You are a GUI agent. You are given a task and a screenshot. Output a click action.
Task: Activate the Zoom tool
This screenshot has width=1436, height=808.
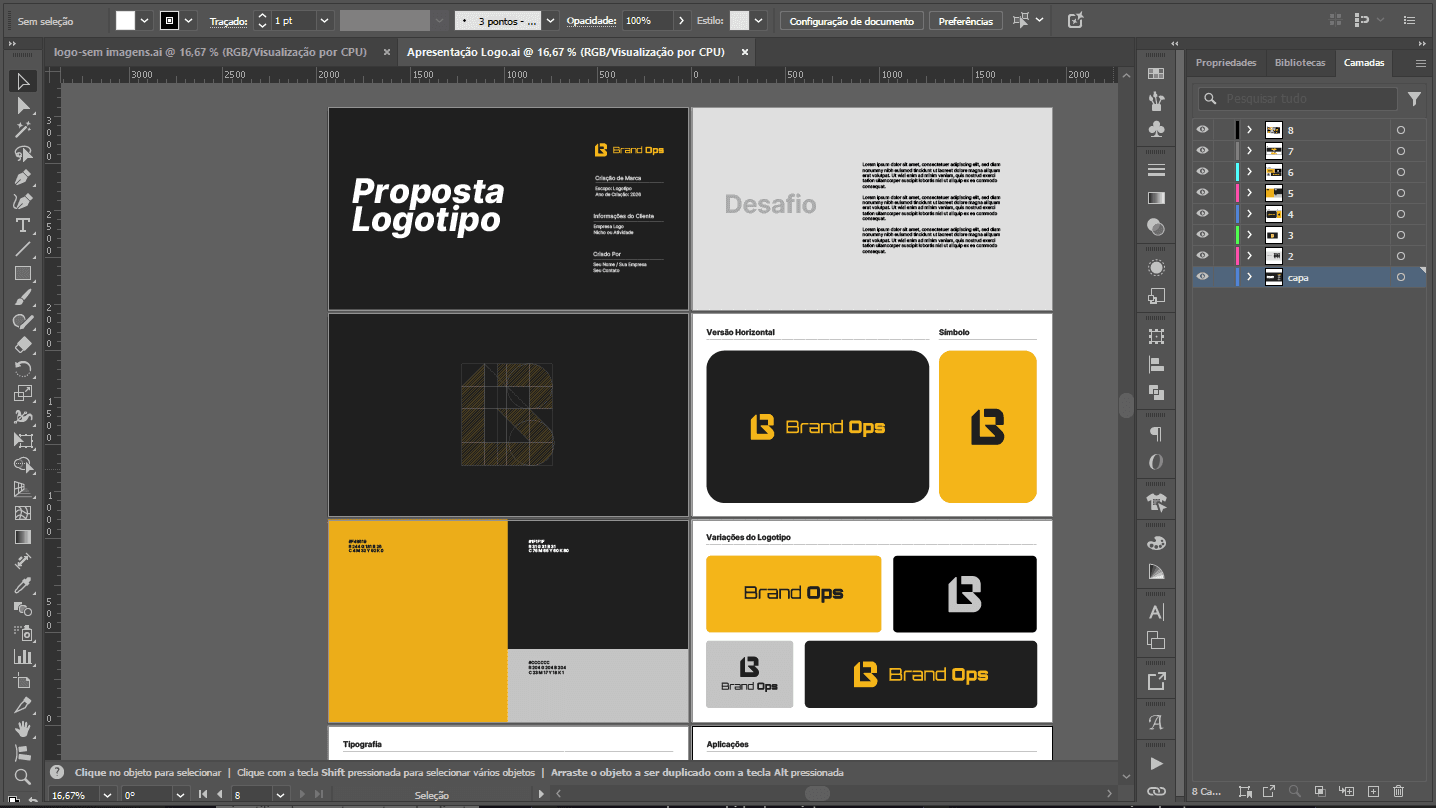pyautogui.click(x=24, y=775)
